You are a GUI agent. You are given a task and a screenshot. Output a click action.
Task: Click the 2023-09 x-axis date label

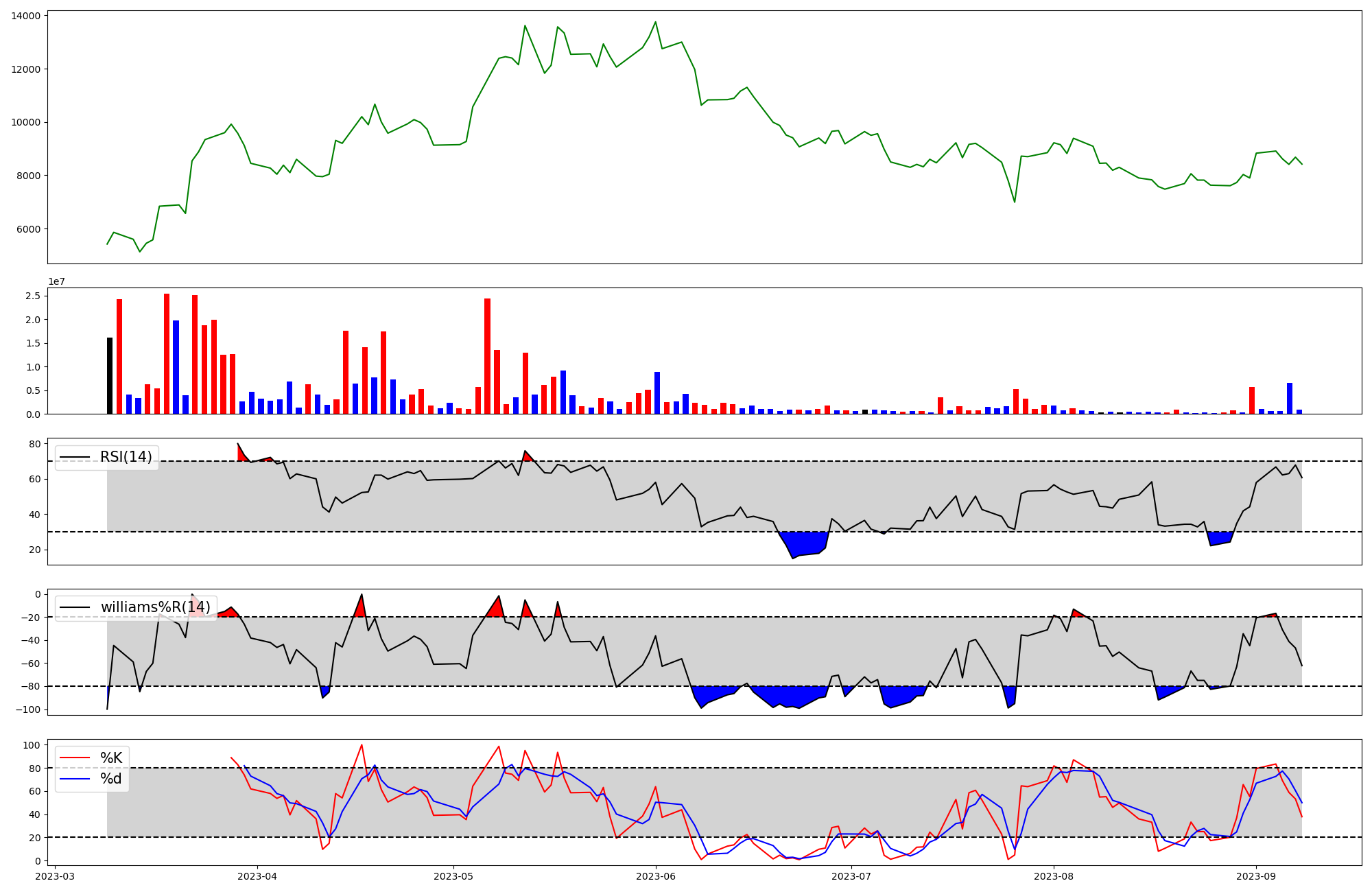click(x=1256, y=876)
